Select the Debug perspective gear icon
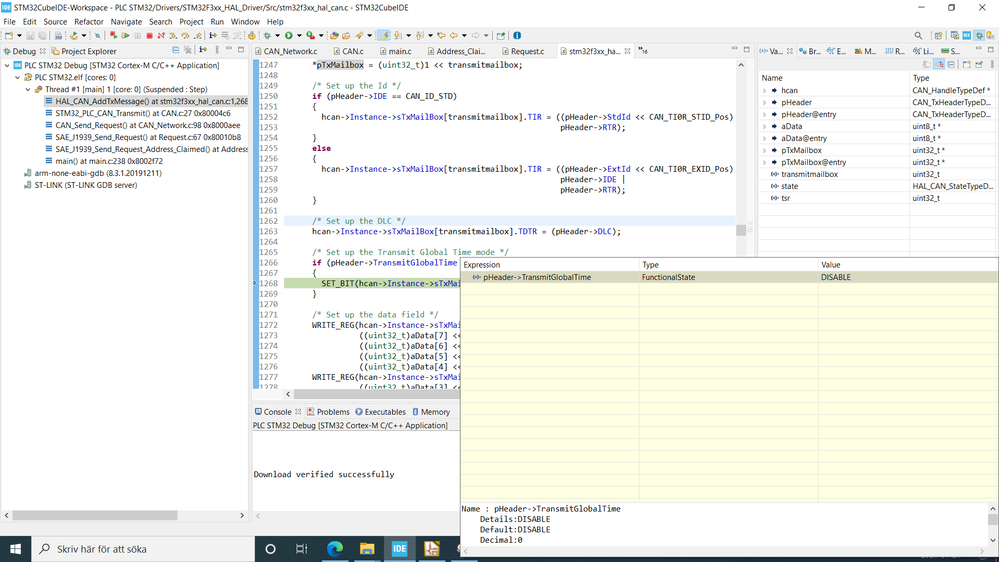 pyautogui.click(x=979, y=36)
